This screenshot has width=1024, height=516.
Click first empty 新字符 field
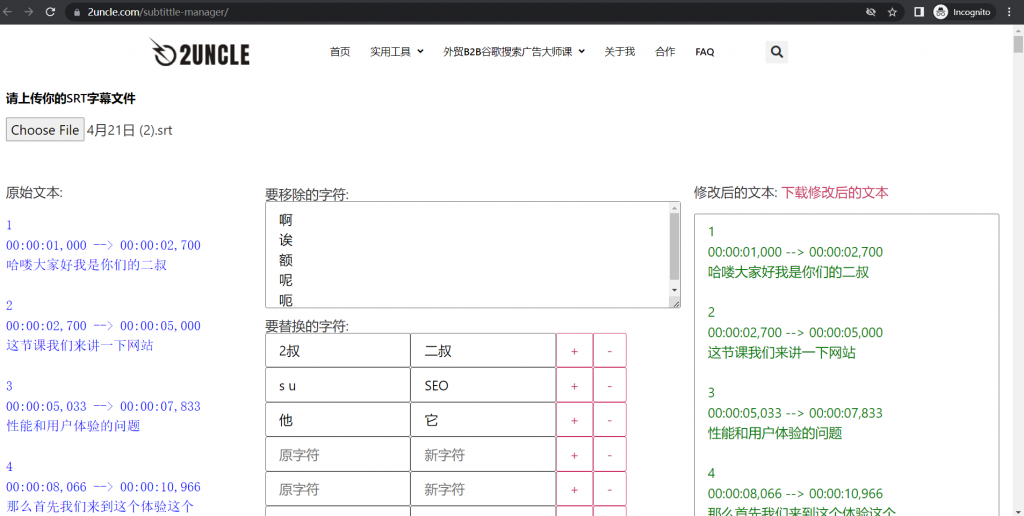483,455
